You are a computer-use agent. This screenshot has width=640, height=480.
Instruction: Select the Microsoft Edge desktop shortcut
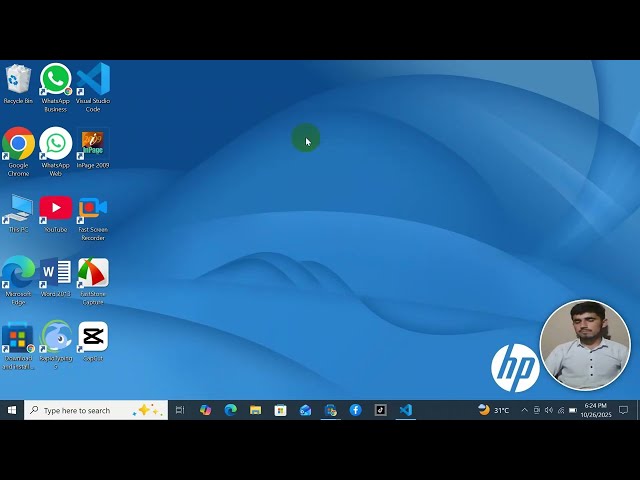pyautogui.click(x=18, y=280)
